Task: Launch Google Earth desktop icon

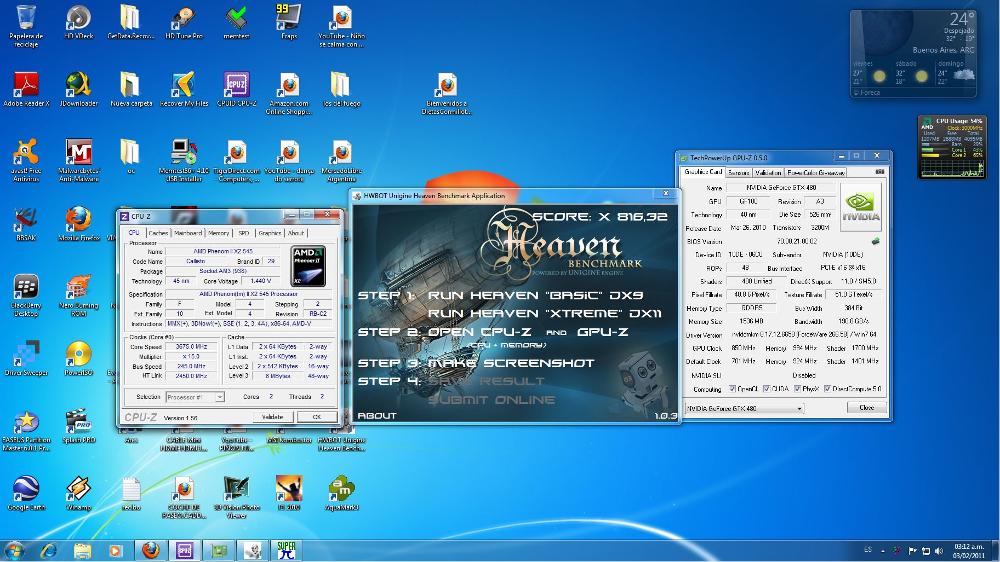Action: (x=26, y=493)
